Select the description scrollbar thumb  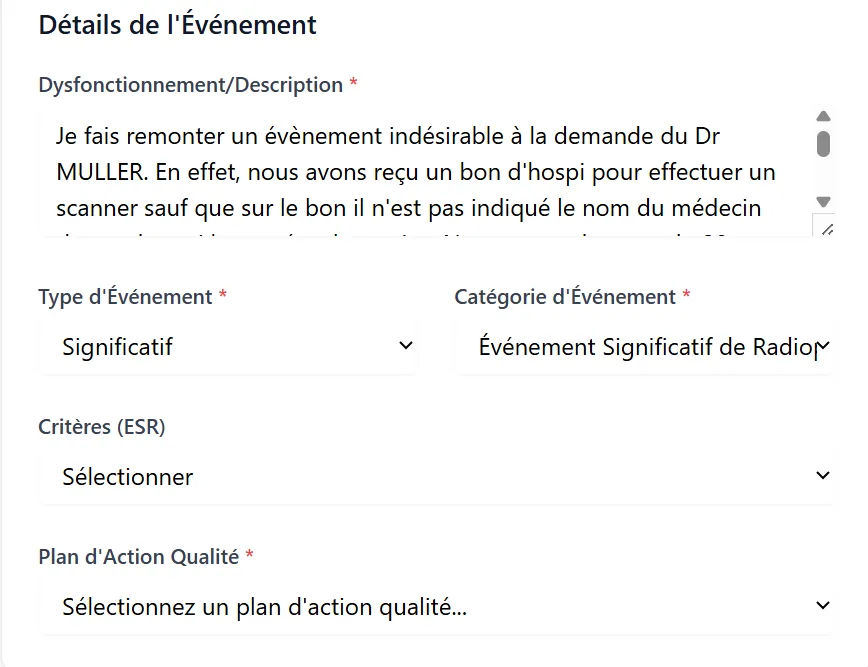[823, 144]
